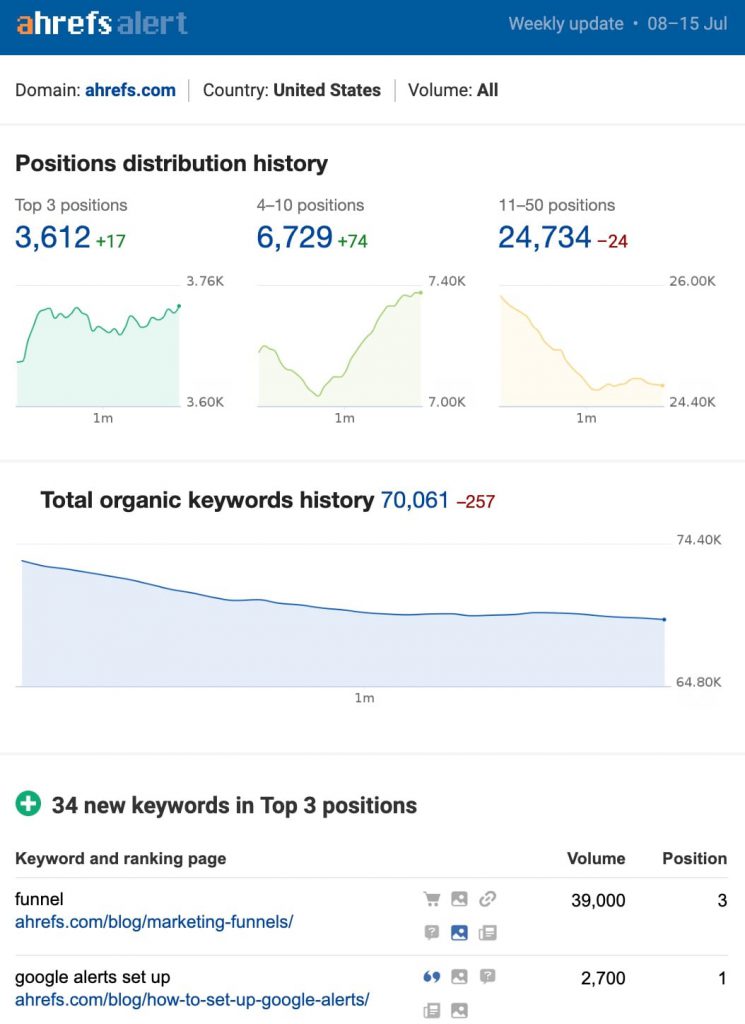Click the end dot of Top 3 positions line

(x=179, y=306)
